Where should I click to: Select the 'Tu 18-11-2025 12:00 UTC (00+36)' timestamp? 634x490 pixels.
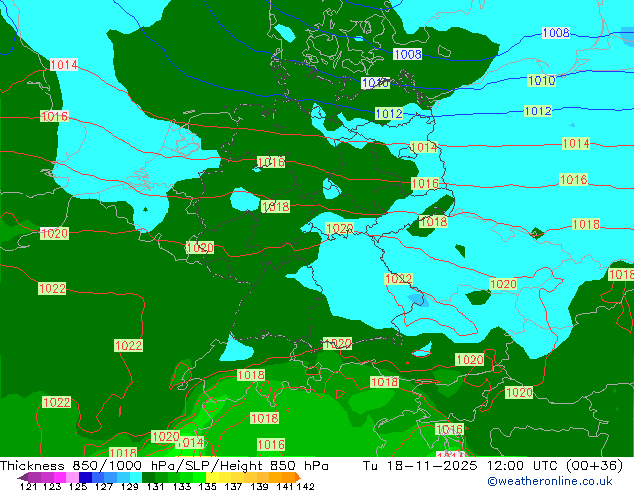pos(493,466)
